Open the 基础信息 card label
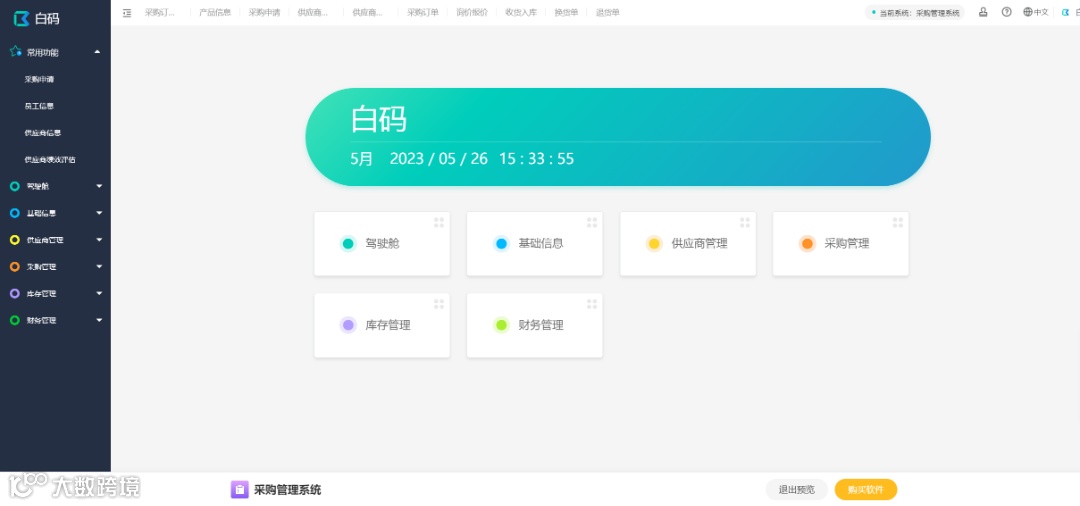This screenshot has width=1080, height=506. point(541,244)
